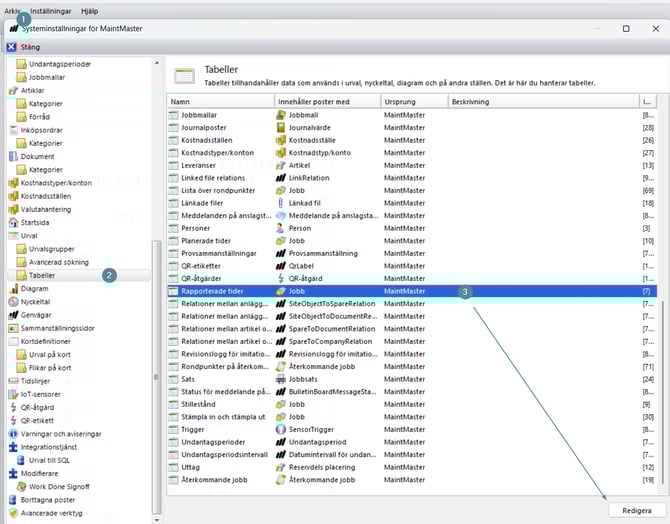Click the Trigger row's SensorTrigger icon
The height and width of the screenshot is (524, 670).
[x=281, y=428]
